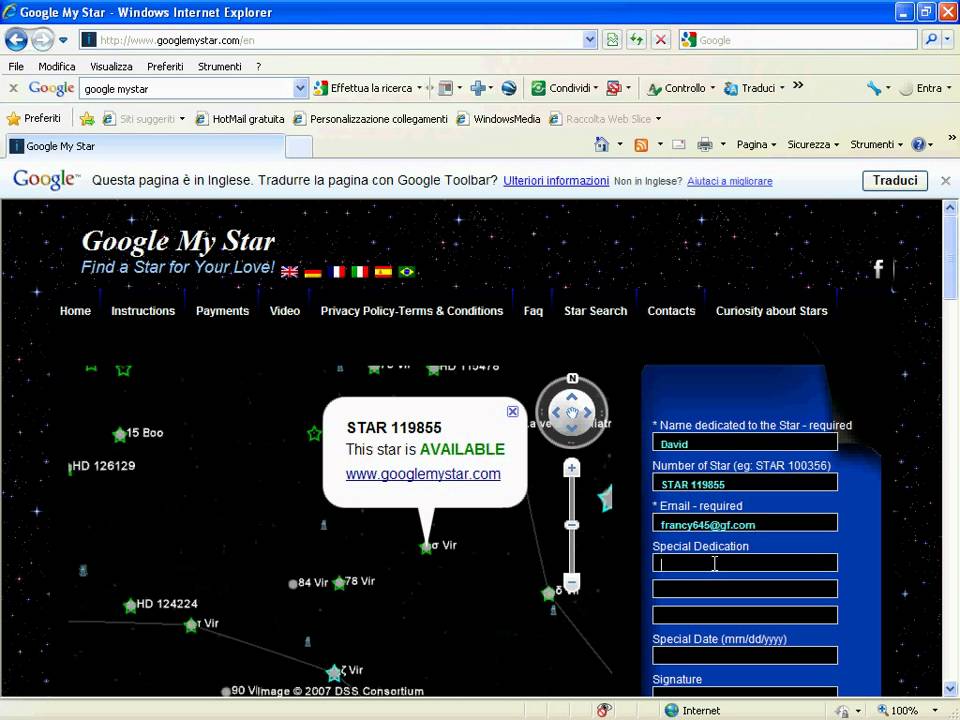The height and width of the screenshot is (720, 960).
Task: Pan the sky map left
Action: (x=556, y=413)
